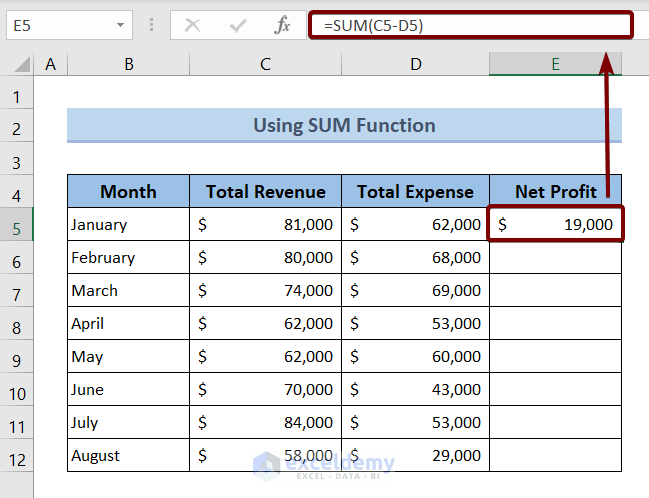The image size is (649, 498).
Task: Click the Cancel (X) formula bar icon
Action: [x=193, y=26]
